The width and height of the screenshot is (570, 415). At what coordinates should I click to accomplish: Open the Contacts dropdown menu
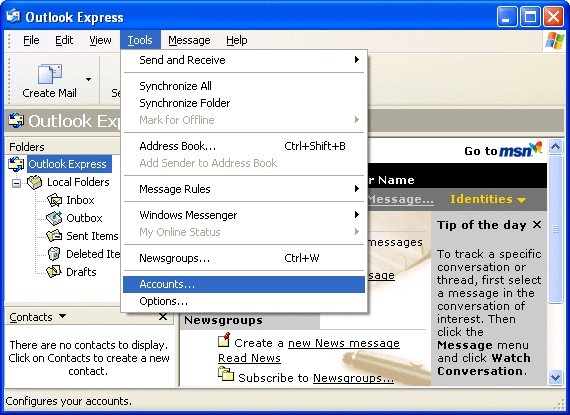click(x=63, y=316)
